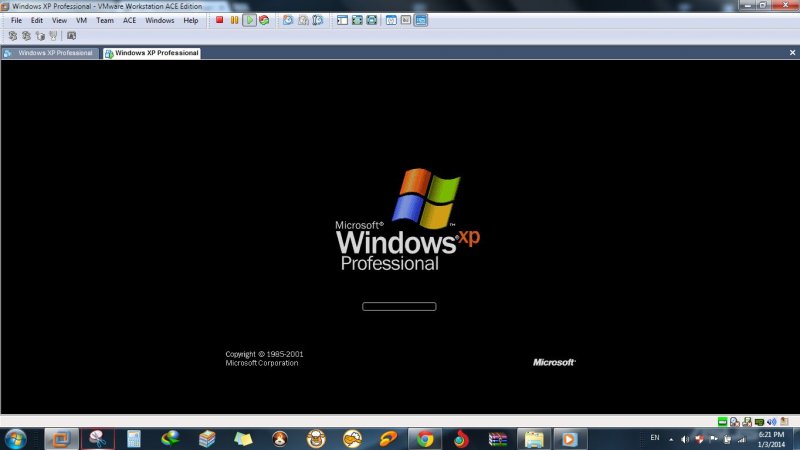Click the floppy device status icon
800x450 pixels.
[x=747, y=421]
